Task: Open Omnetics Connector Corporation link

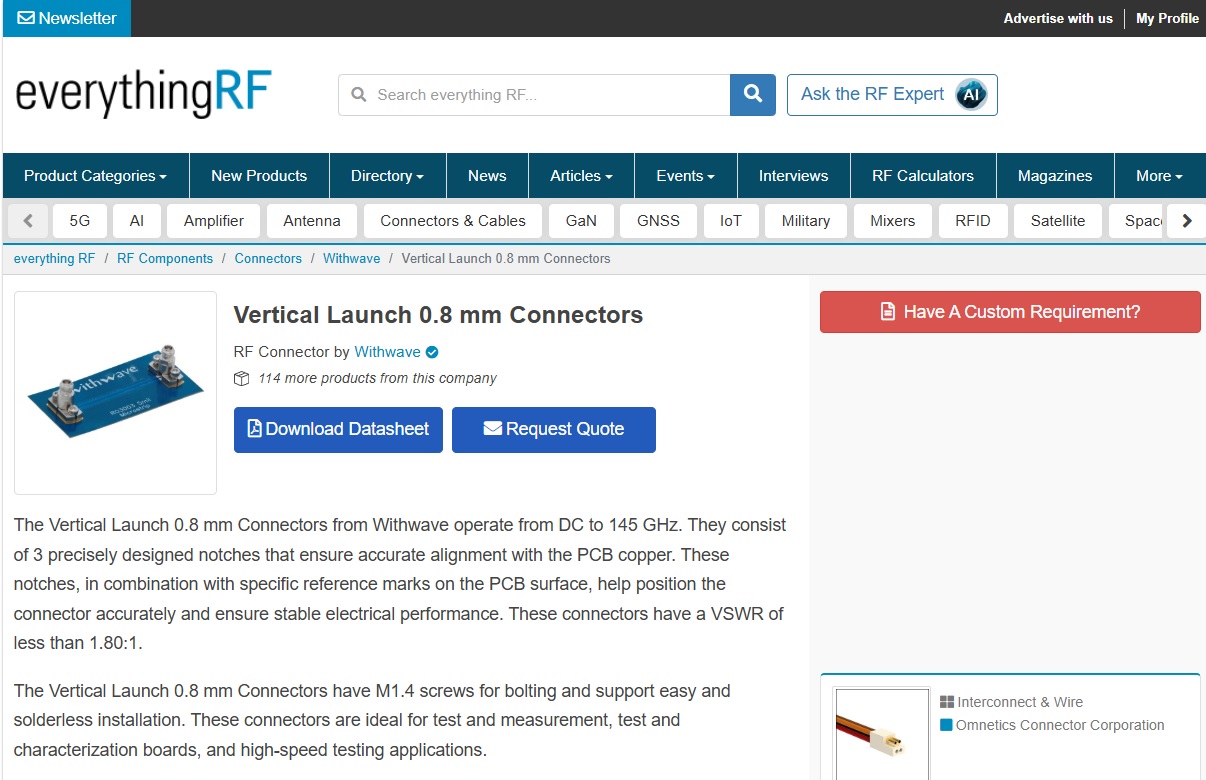Action: tap(1060, 725)
